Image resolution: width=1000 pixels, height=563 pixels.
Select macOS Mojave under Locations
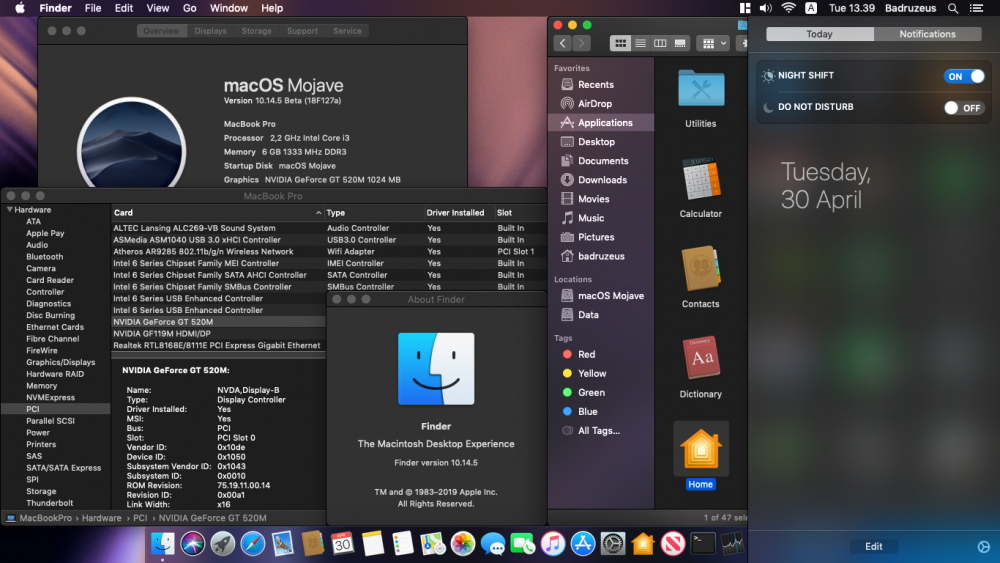[601, 296]
